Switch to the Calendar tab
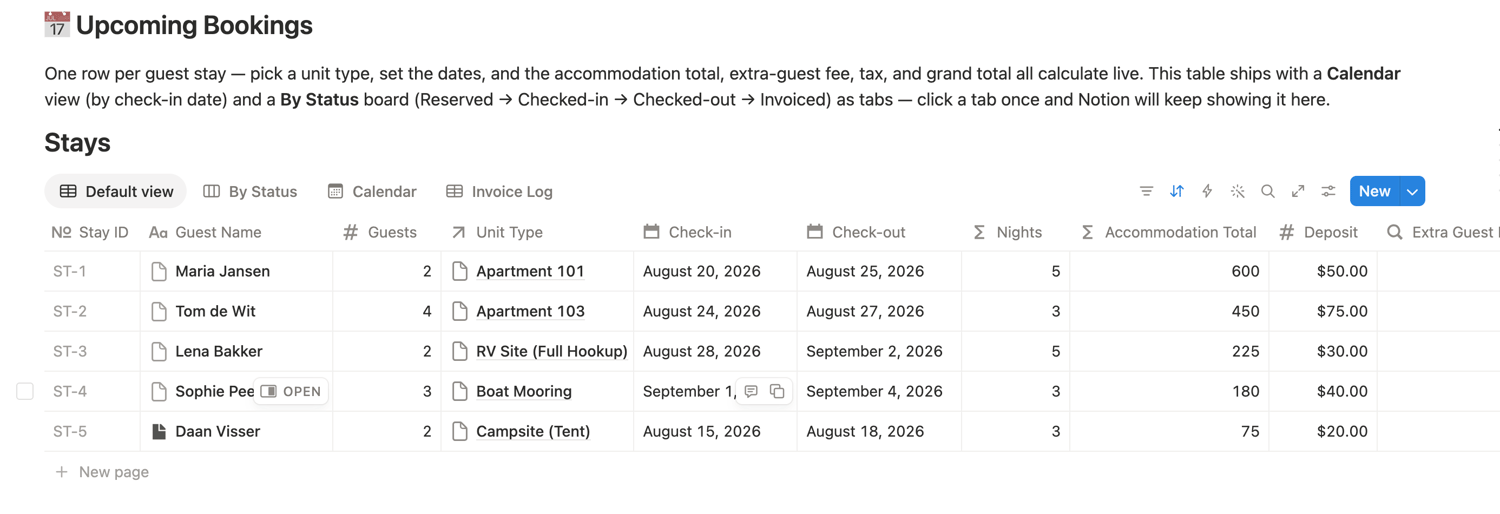 [x=372, y=191]
